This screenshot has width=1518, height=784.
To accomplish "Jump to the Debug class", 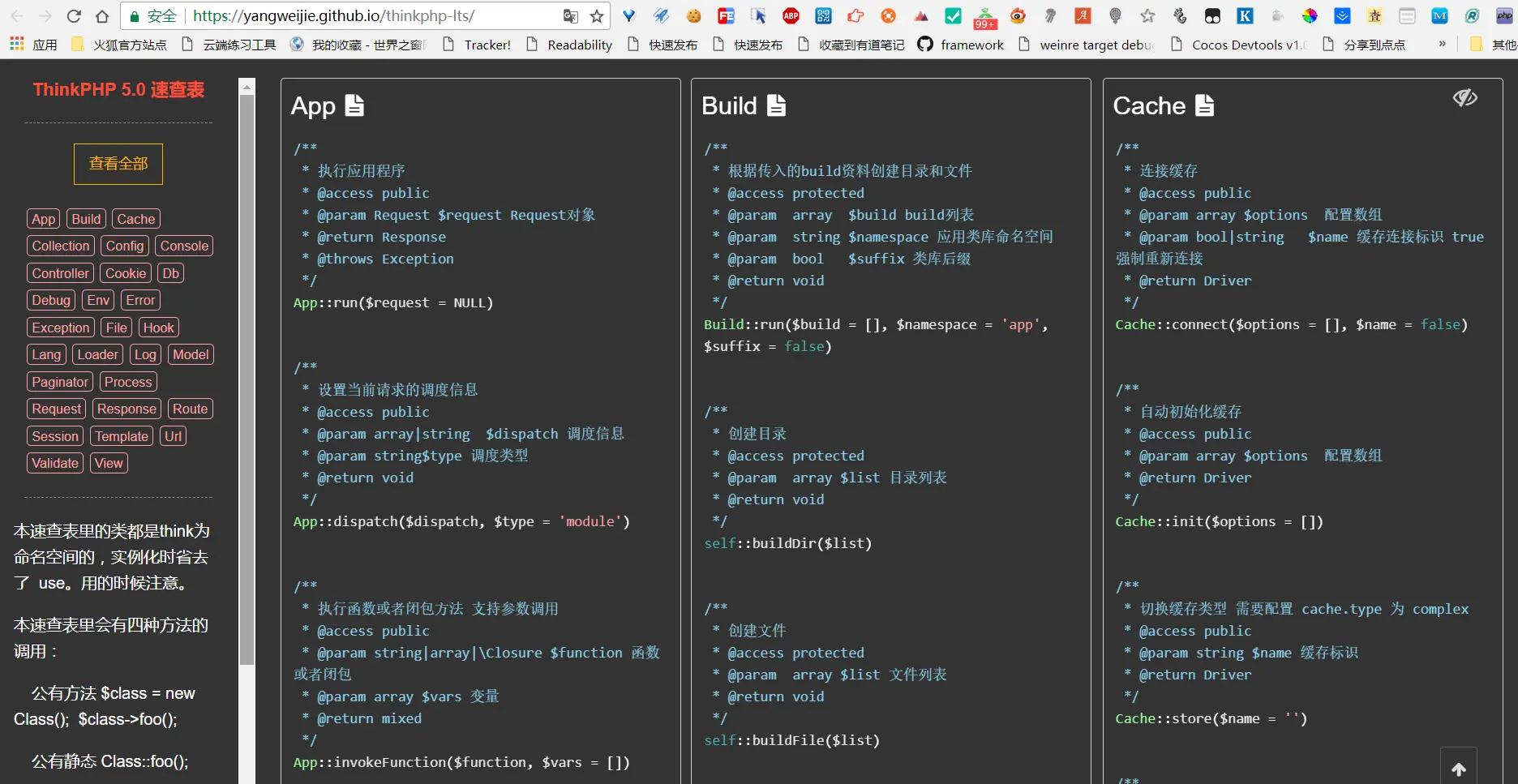I will pyautogui.click(x=51, y=300).
